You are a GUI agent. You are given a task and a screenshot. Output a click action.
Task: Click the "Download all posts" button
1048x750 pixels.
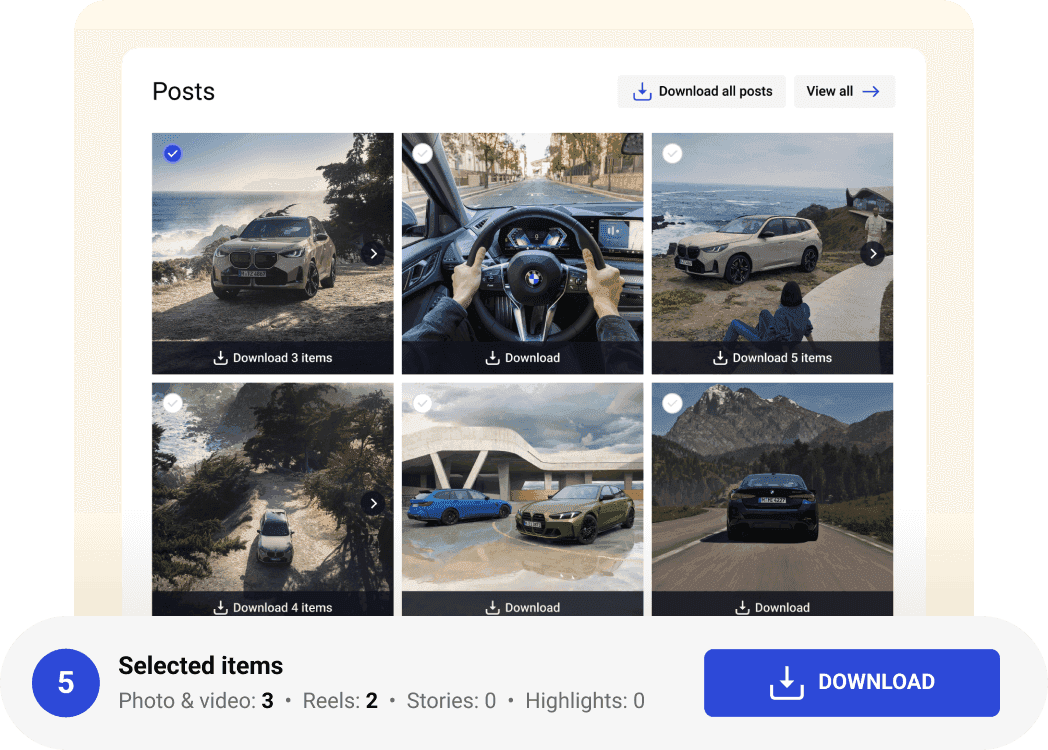point(701,91)
